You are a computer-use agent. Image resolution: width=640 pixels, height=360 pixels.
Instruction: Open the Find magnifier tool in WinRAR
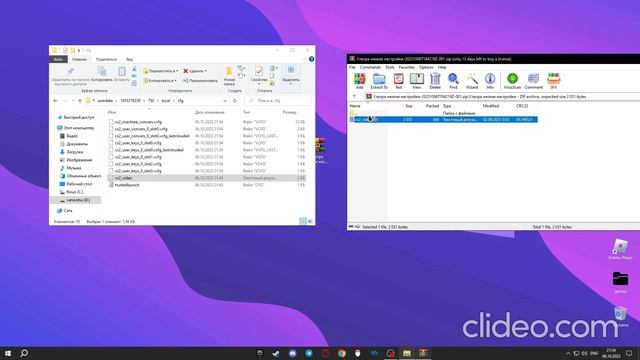453,81
